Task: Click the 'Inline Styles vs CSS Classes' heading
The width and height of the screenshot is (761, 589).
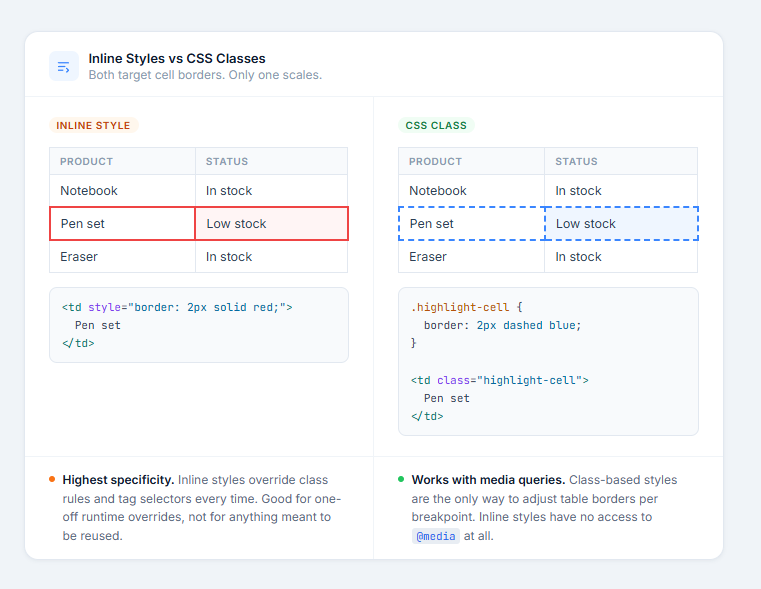Action: click(x=177, y=59)
